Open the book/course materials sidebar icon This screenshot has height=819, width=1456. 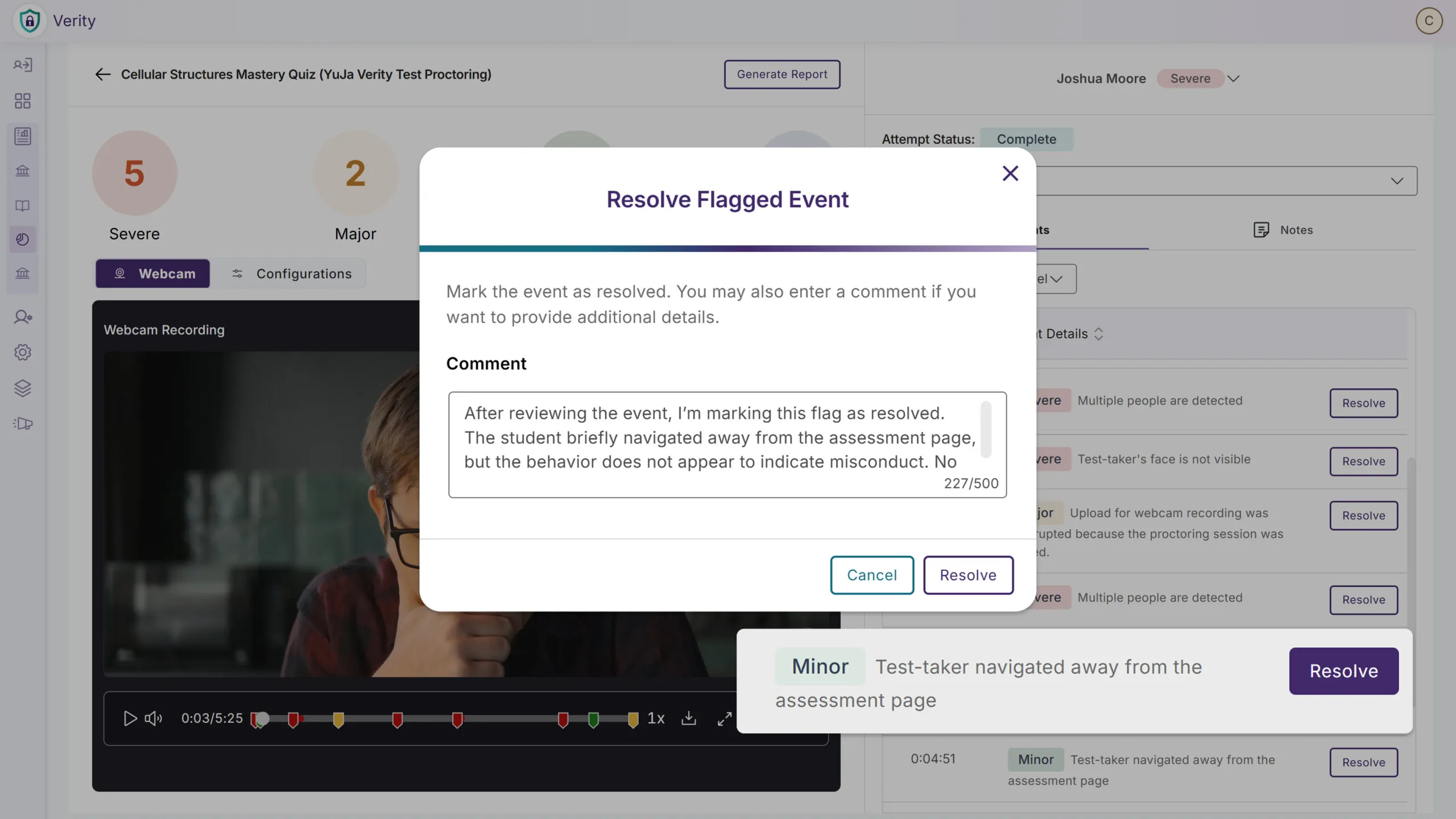[x=23, y=205]
